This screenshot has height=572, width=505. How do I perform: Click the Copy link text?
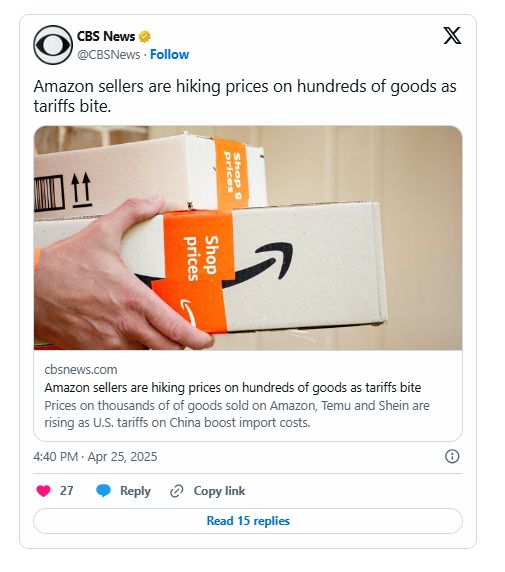click(x=219, y=491)
